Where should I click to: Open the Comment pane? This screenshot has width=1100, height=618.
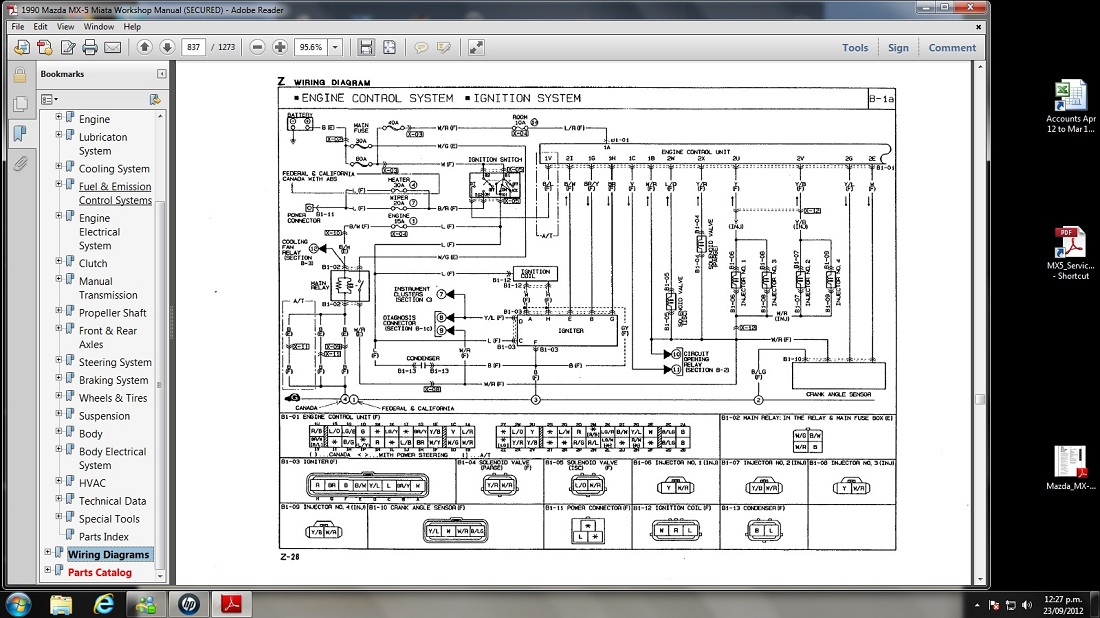click(x=952, y=48)
